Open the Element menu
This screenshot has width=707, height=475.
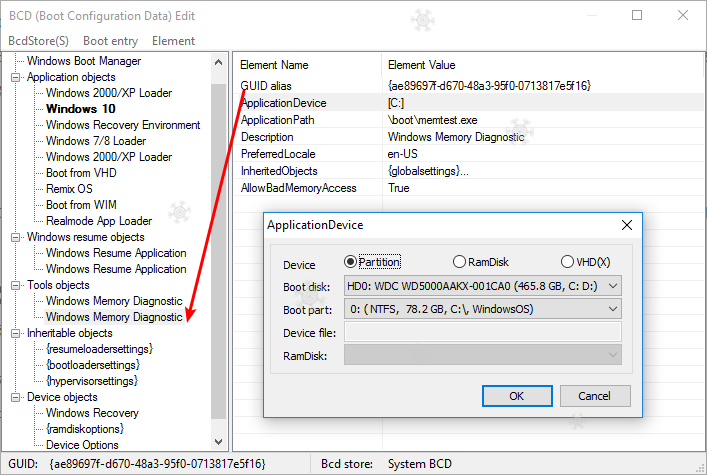[174, 41]
